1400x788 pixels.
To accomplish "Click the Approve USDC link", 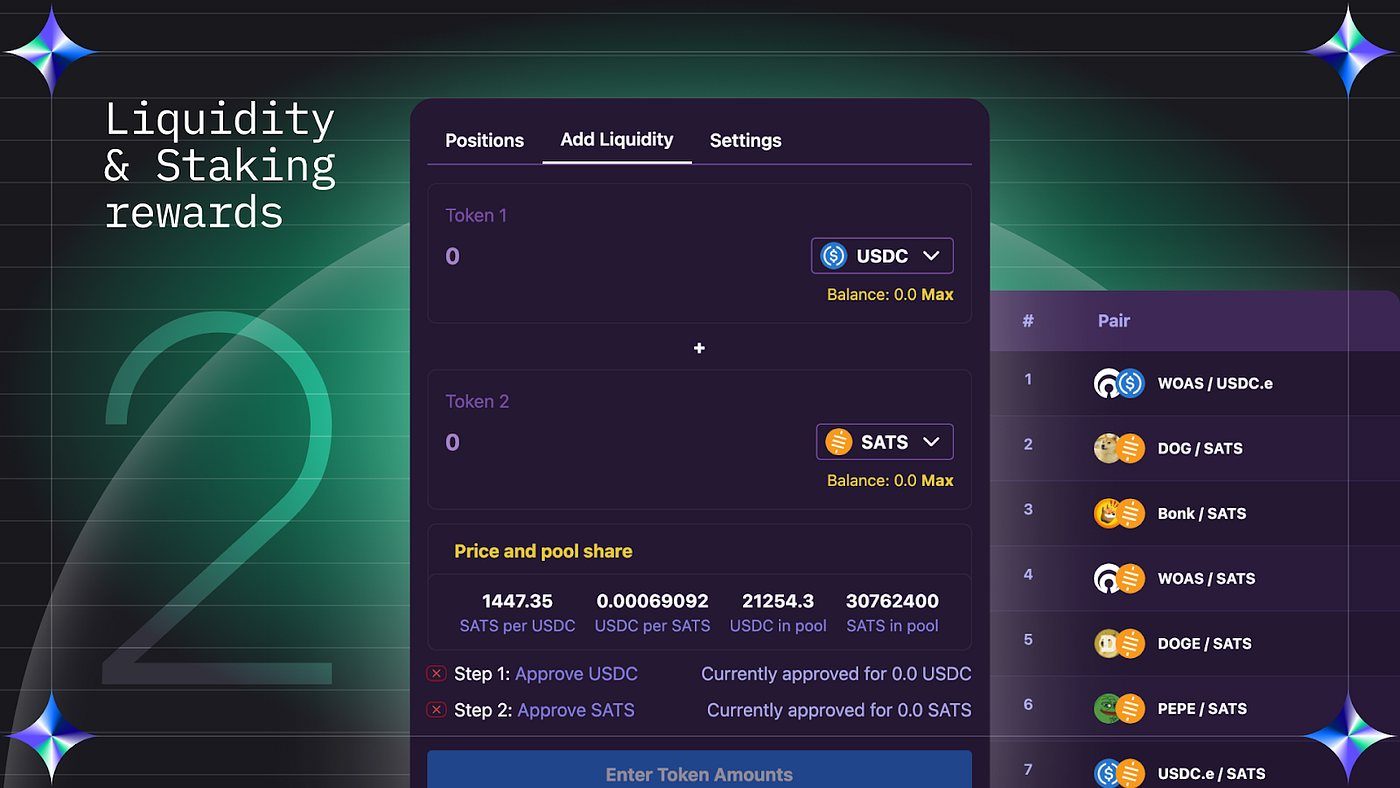I will 576,674.
